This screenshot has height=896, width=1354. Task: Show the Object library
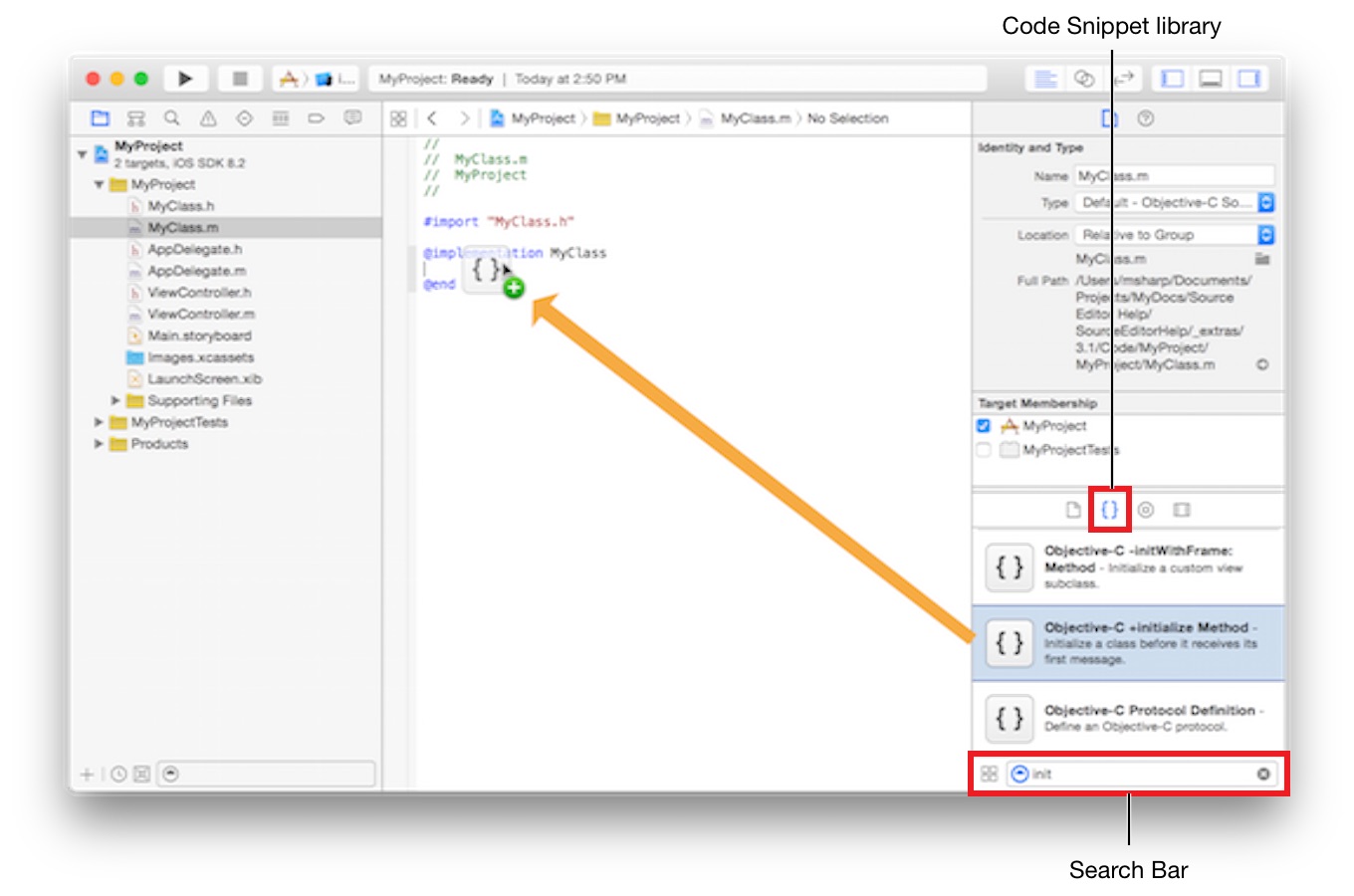(1146, 510)
